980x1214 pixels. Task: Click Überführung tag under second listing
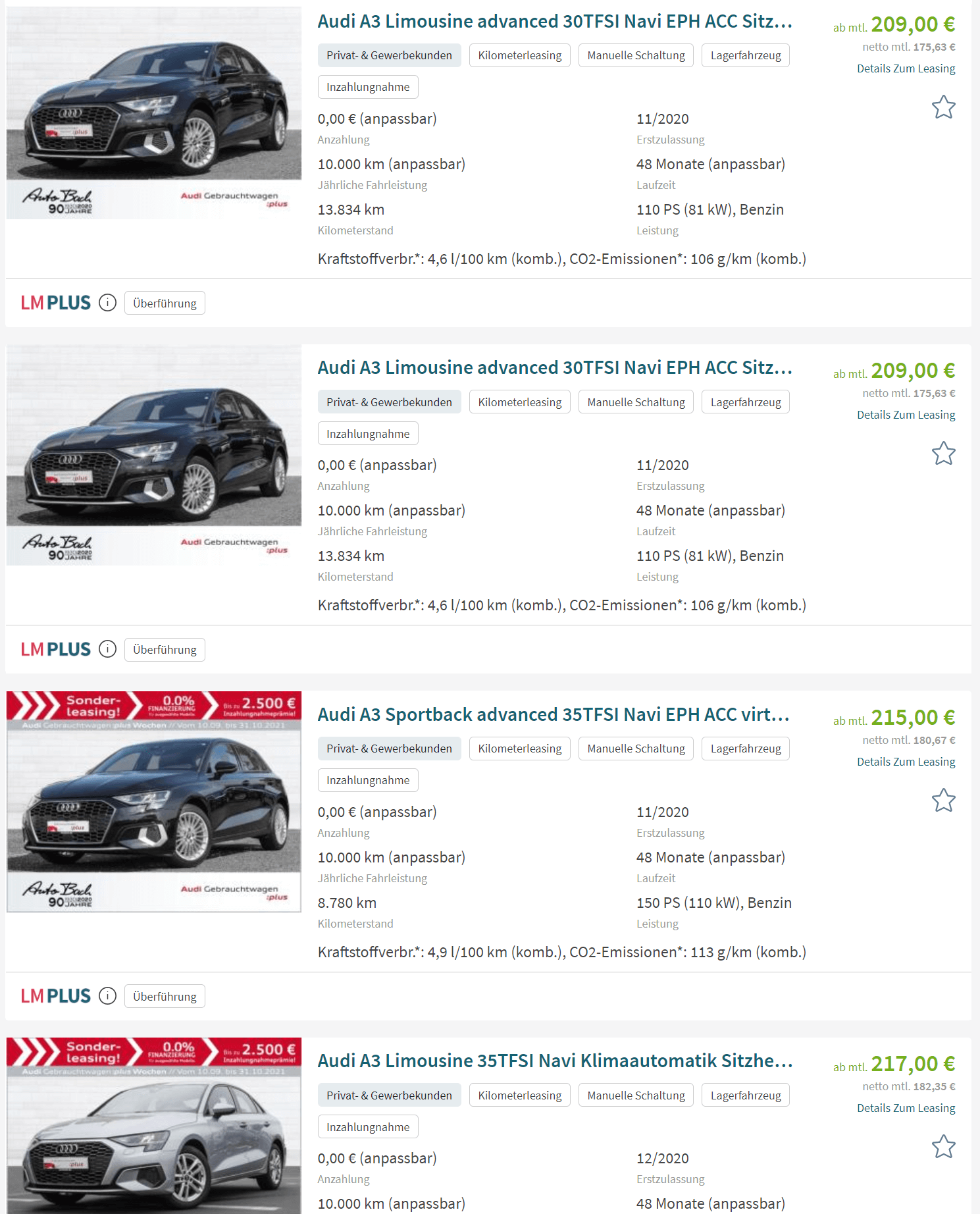[x=165, y=649]
